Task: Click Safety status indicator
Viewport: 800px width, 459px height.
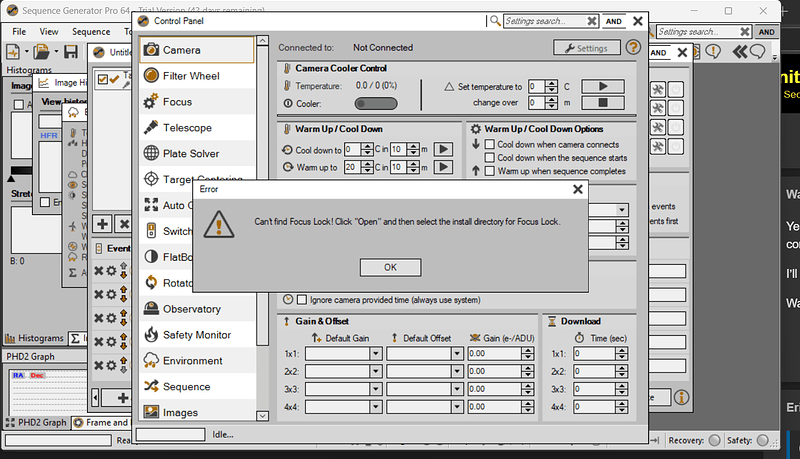Action: coord(763,440)
